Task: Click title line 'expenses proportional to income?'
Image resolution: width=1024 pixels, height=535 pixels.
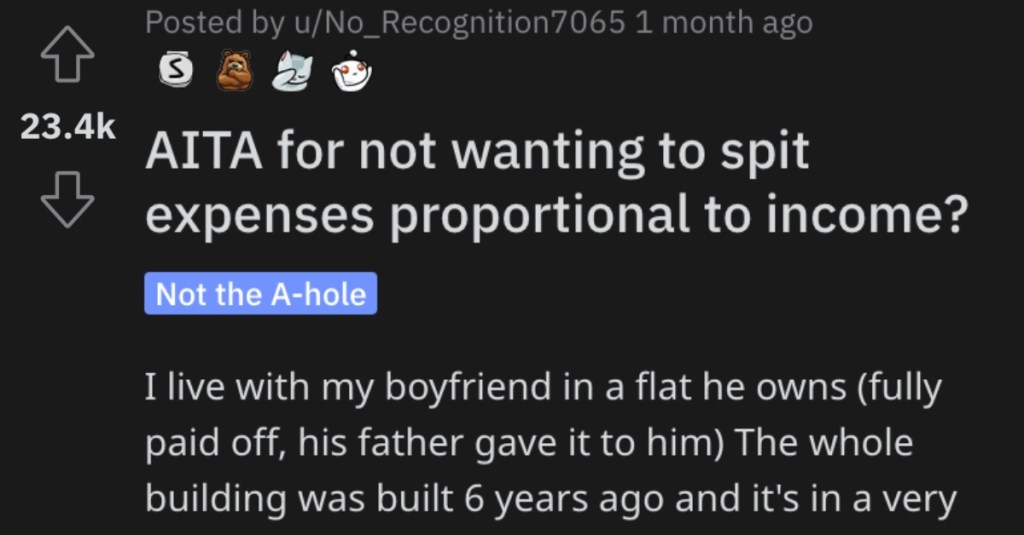Action: click(x=556, y=215)
